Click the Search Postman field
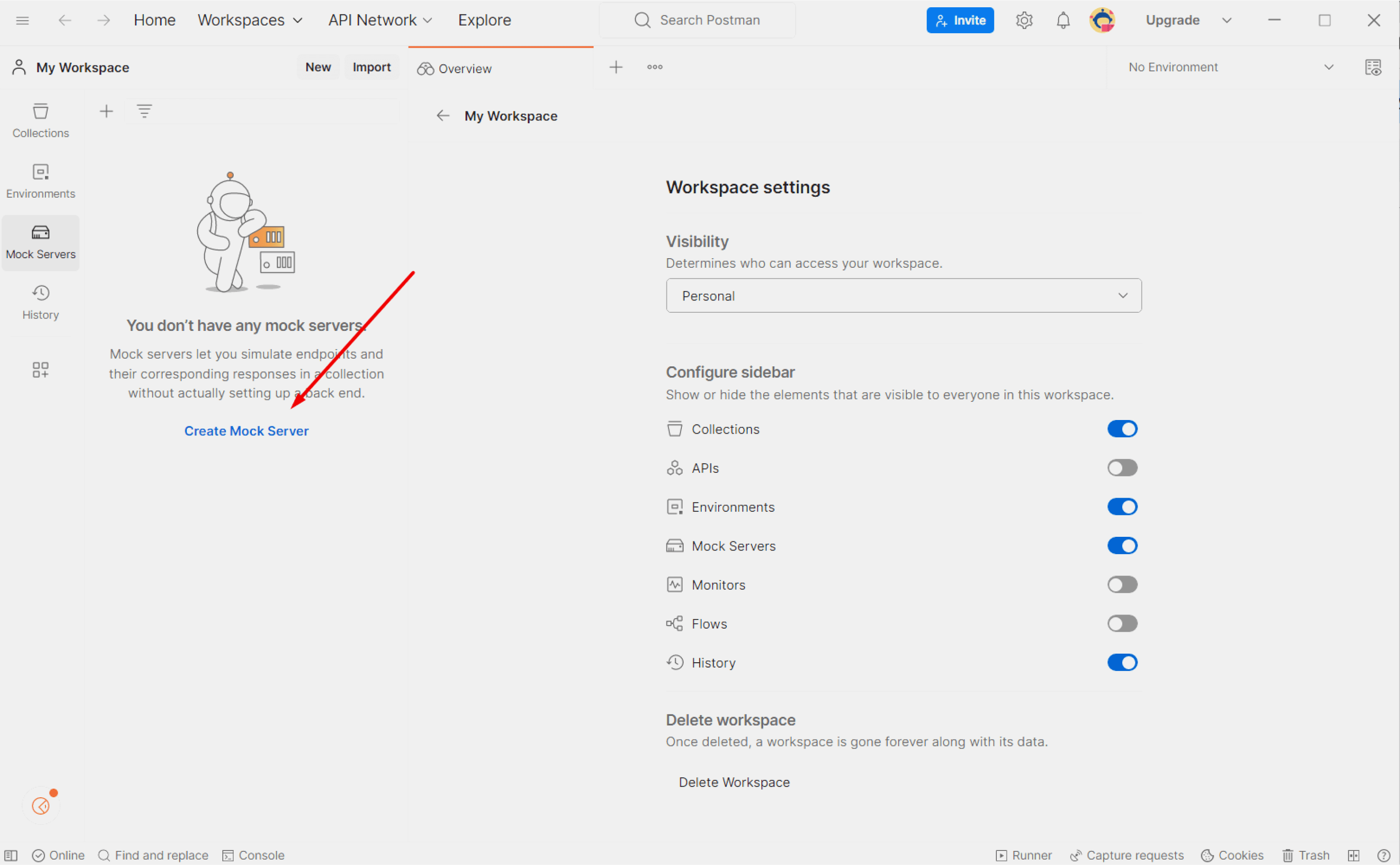This screenshot has width=1400, height=865. click(x=697, y=20)
